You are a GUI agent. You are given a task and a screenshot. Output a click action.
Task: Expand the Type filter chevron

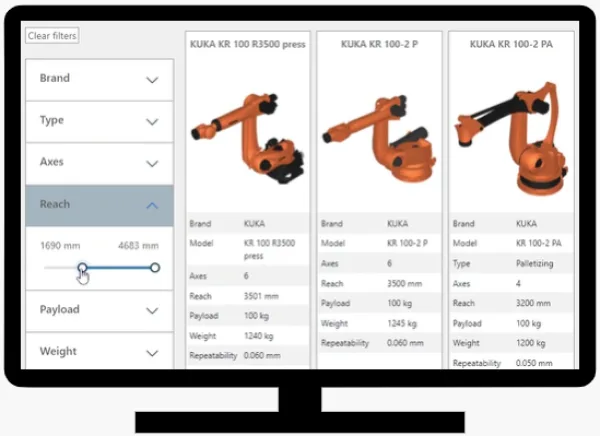tap(152, 121)
